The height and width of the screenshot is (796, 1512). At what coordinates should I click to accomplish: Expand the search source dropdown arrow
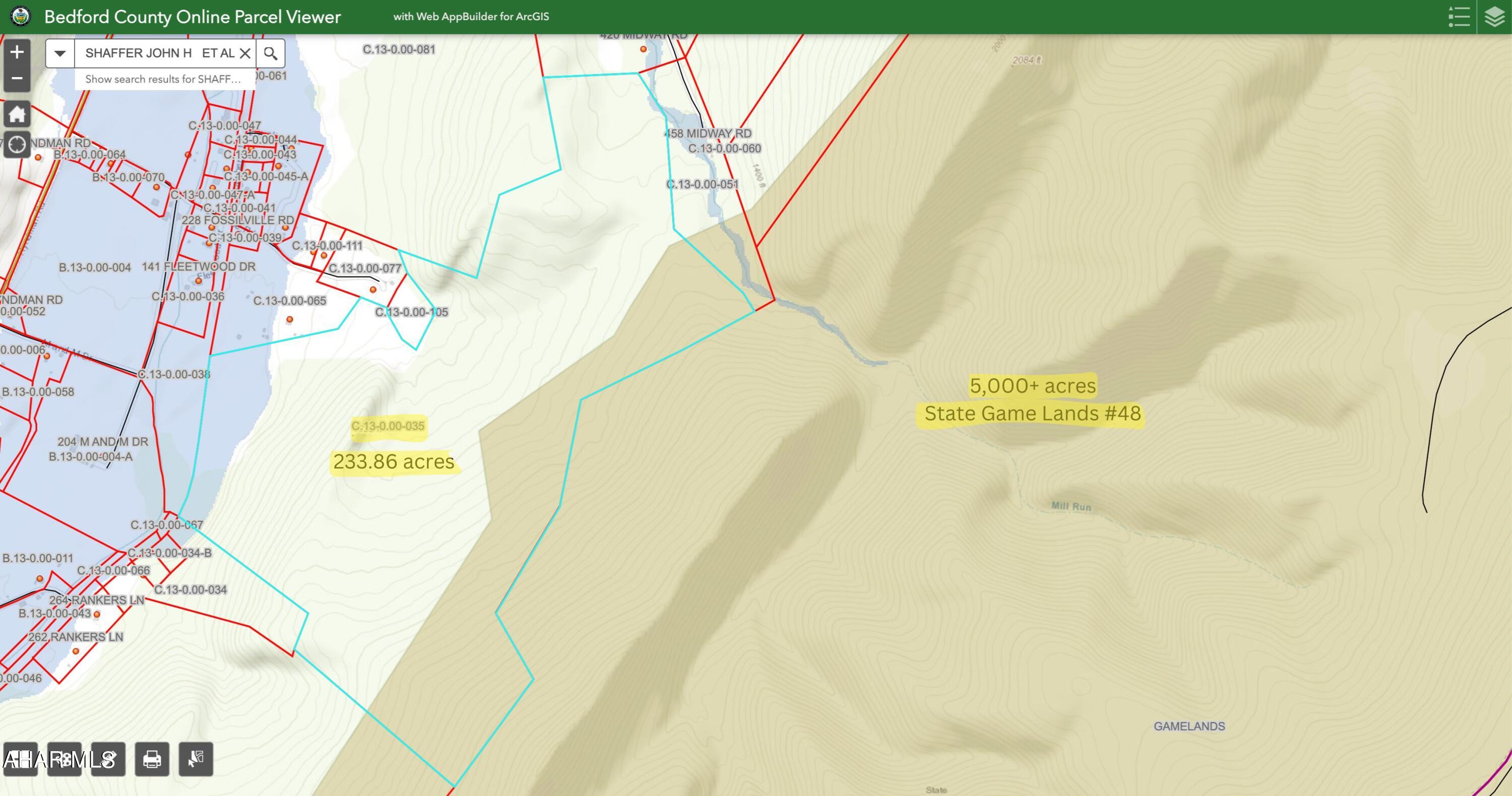[60, 53]
